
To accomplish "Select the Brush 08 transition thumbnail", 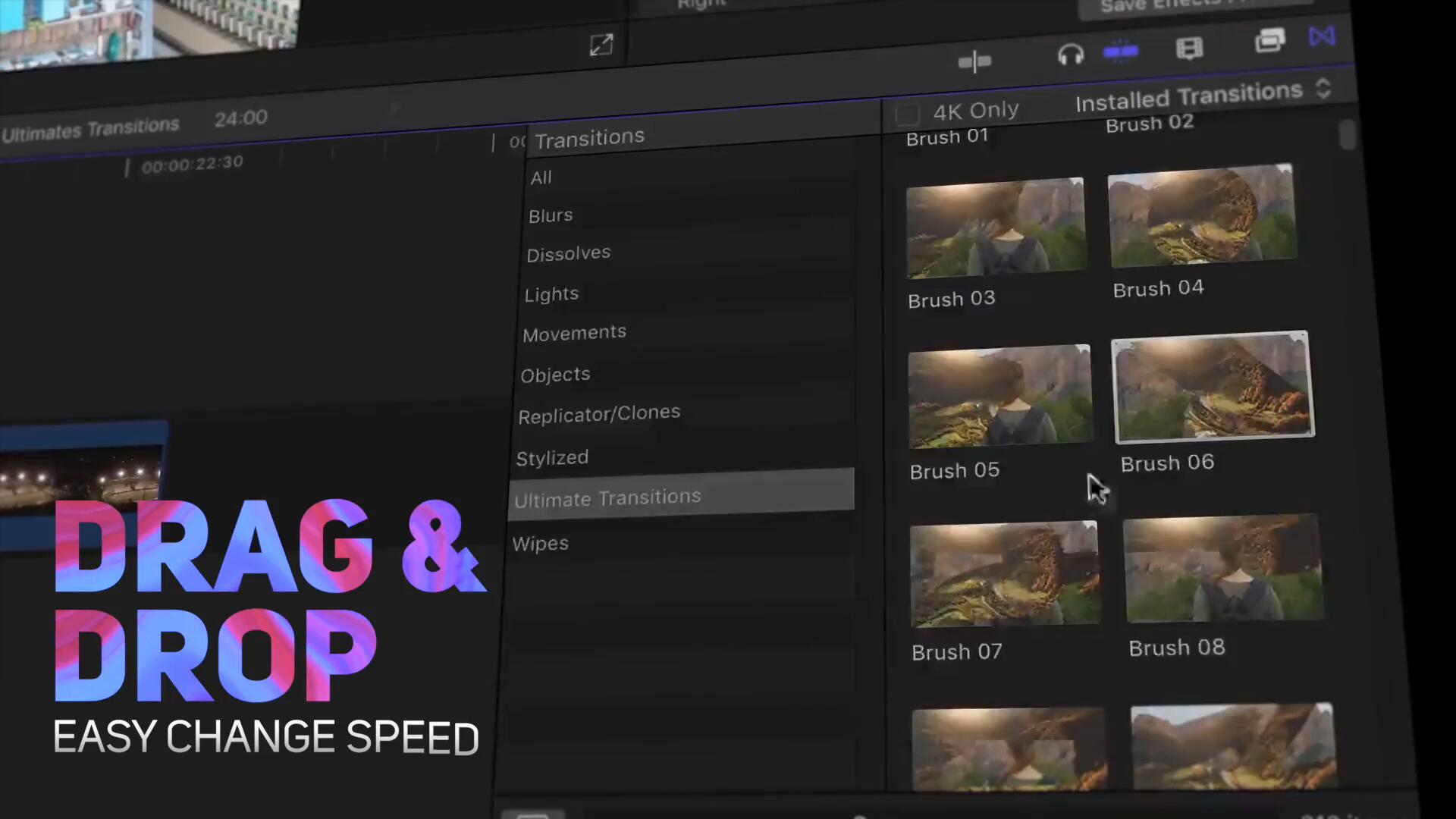I will pyautogui.click(x=1222, y=568).
